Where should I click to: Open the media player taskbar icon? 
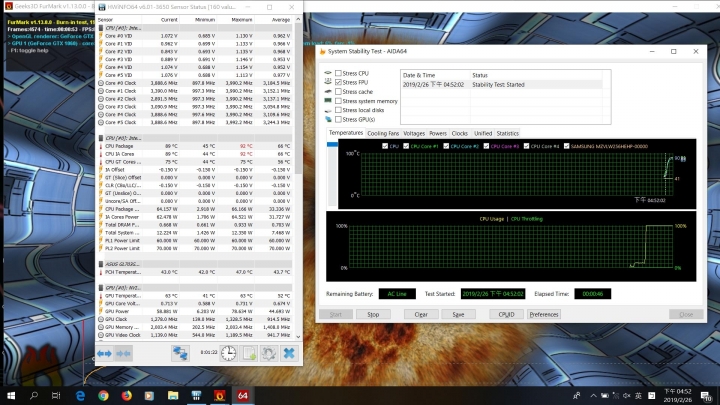[x=149, y=395]
